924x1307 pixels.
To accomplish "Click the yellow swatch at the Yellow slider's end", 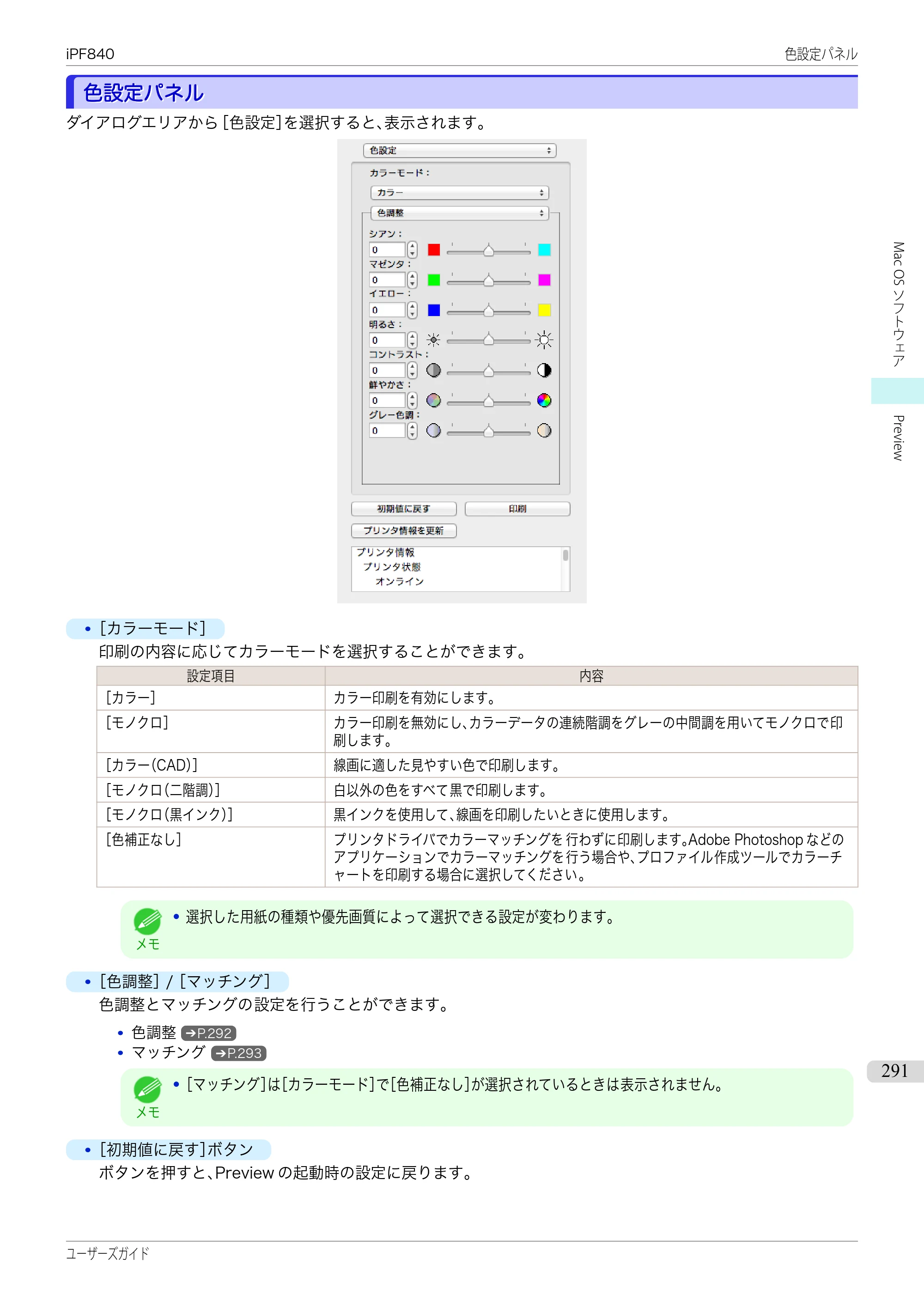I will click(x=544, y=310).
